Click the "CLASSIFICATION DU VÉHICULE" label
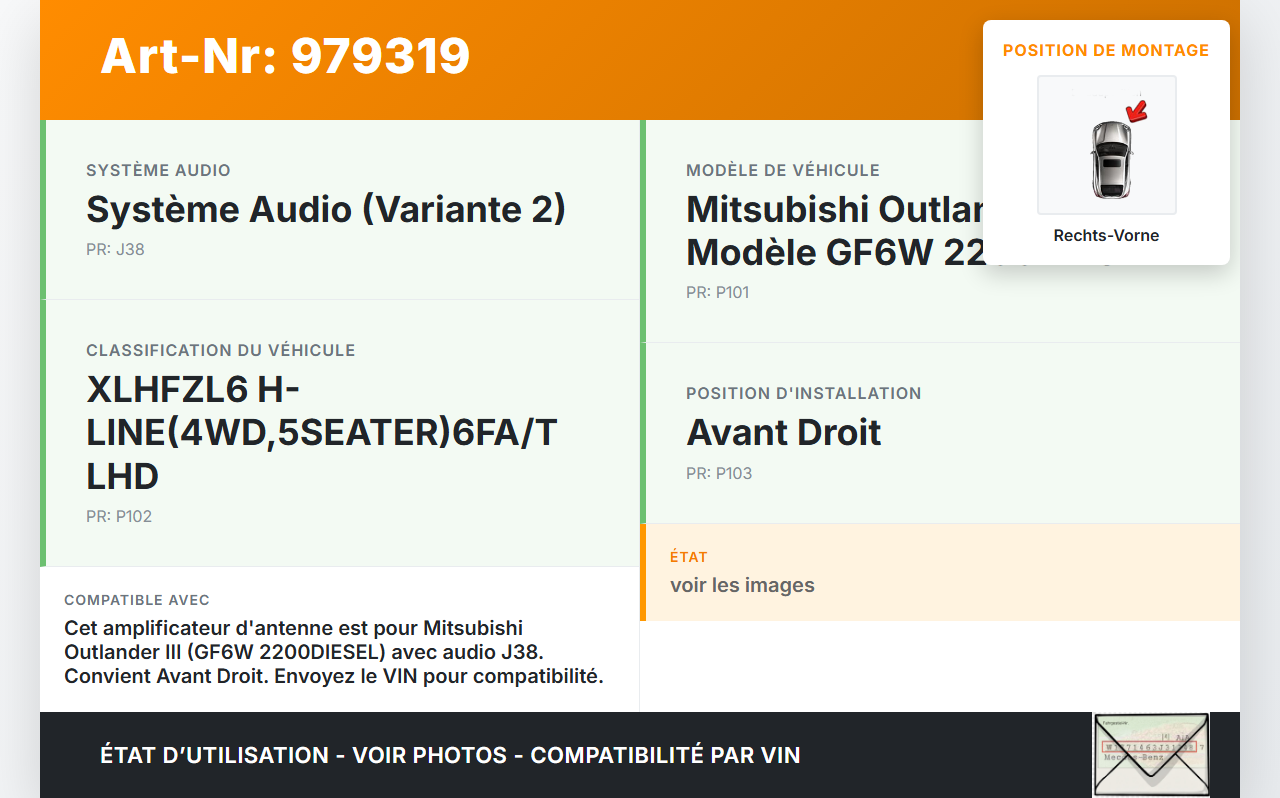The height and width of the screenshot is (798, 1280). [221, 350]
